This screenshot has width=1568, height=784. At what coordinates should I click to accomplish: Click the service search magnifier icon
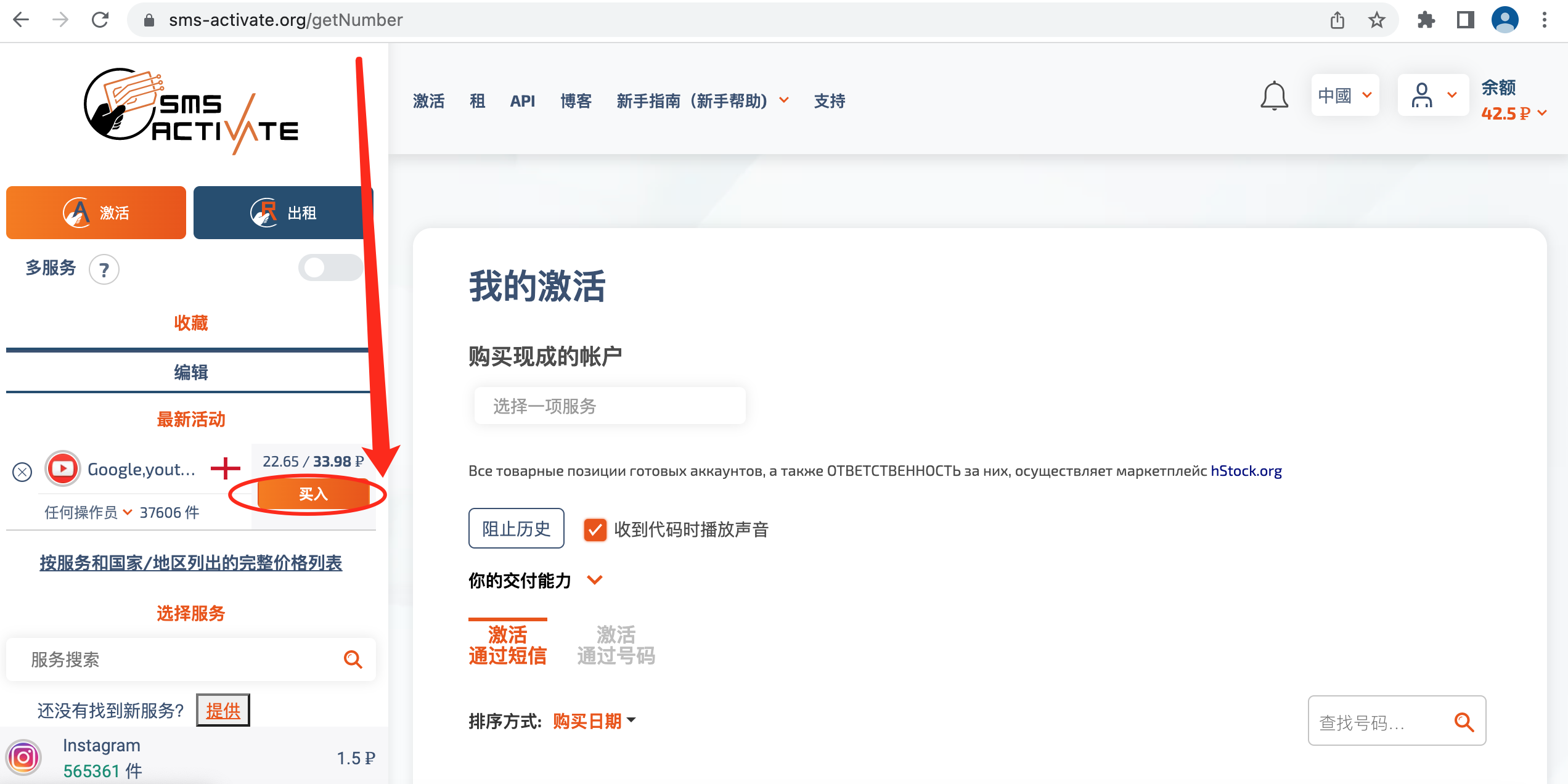click(x=353, y=659)
